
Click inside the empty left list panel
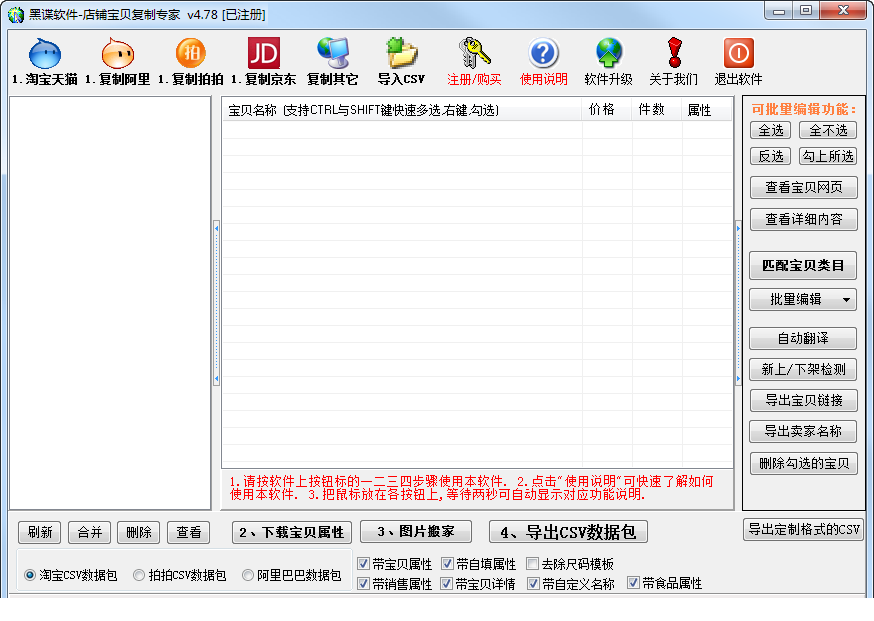point(110,303)
